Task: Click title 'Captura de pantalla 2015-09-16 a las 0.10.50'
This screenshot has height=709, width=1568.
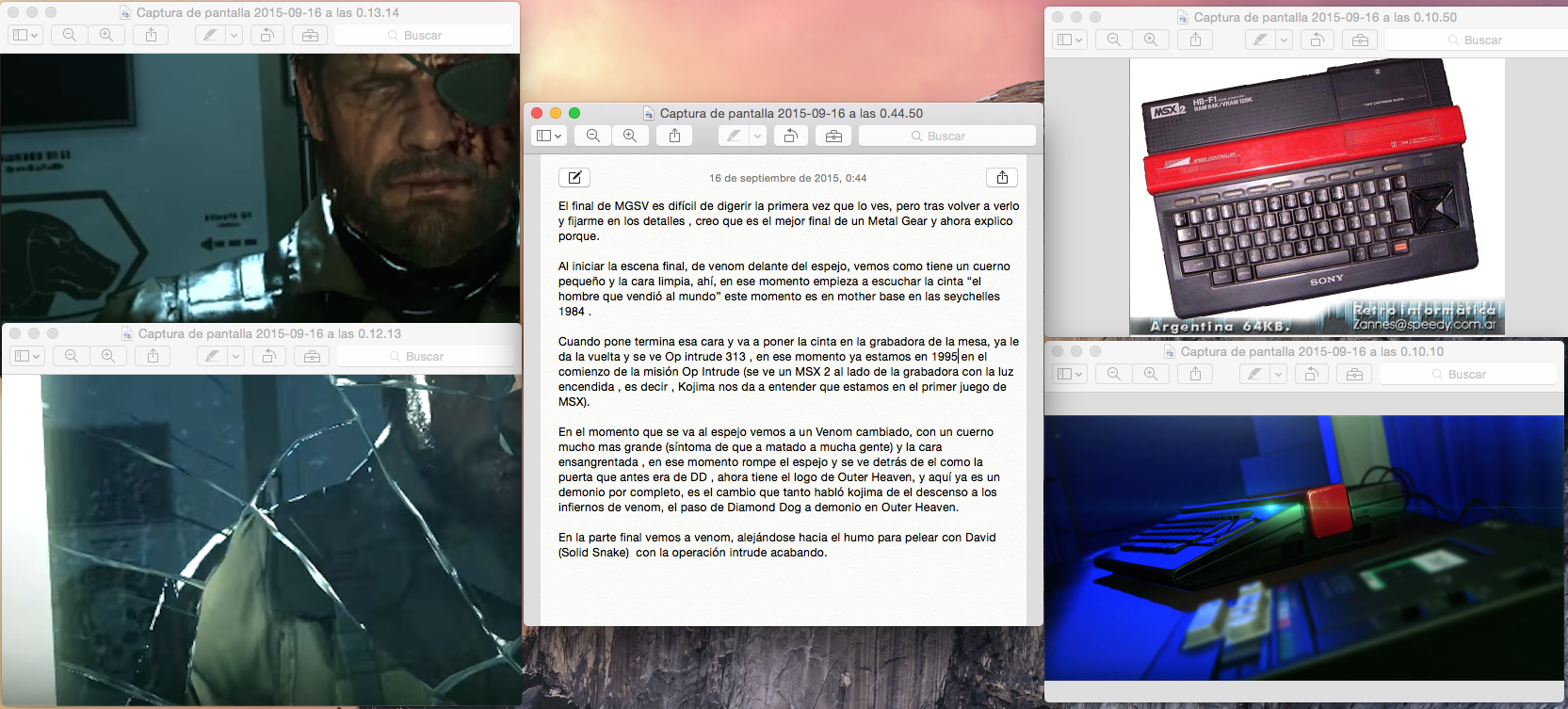Action: tap(1325, 17)
